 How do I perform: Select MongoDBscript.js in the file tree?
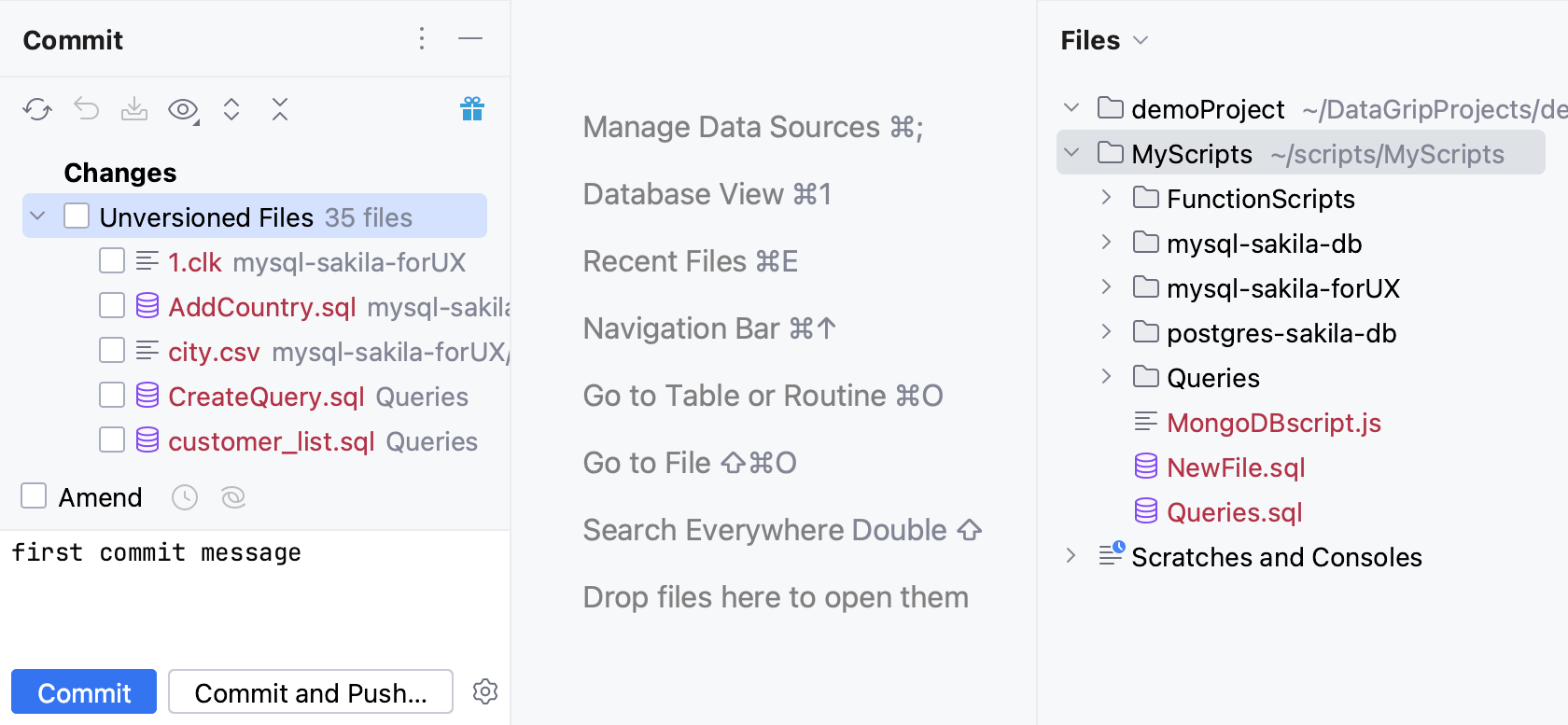click(x=1273, y=423)
